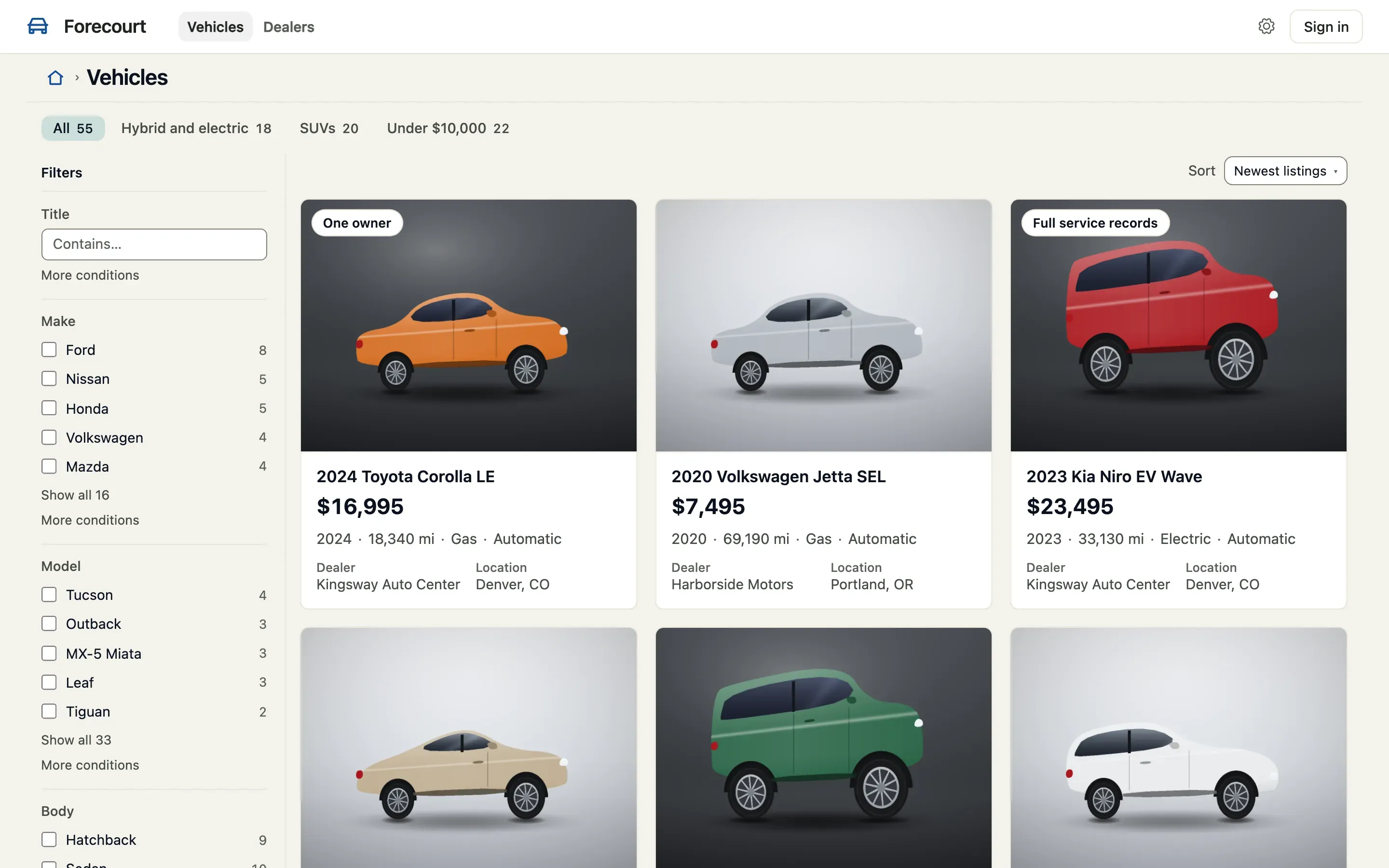This screenshot has height=868, width=1389.
Task: Click the beige car photo in second row
Action: pyautogui.click(x=468, y=748)
